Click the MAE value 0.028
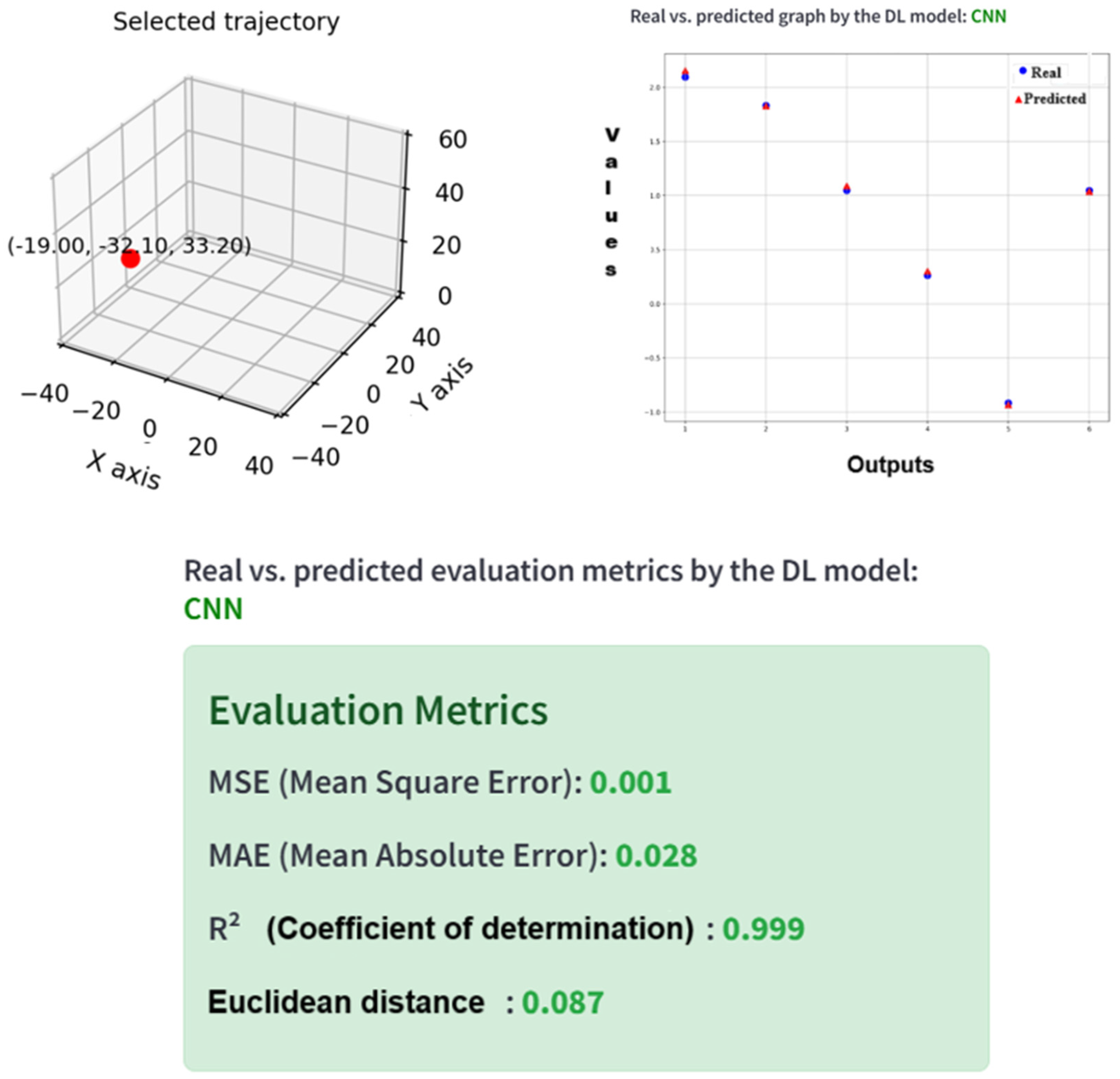Screen dimensions: 1120x1079 (x=656, y=856)
